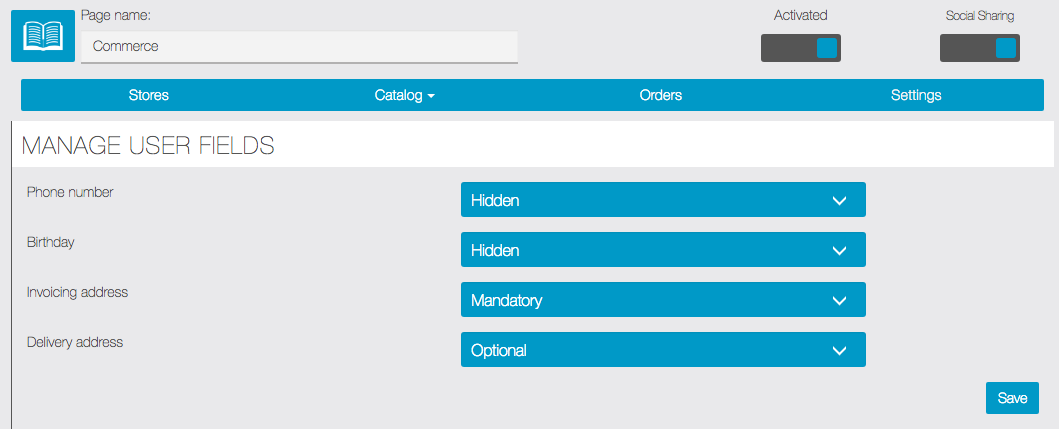Click the Page name label
The height and width of the screenshot is (429, 1059).
(x=115, y=15)
